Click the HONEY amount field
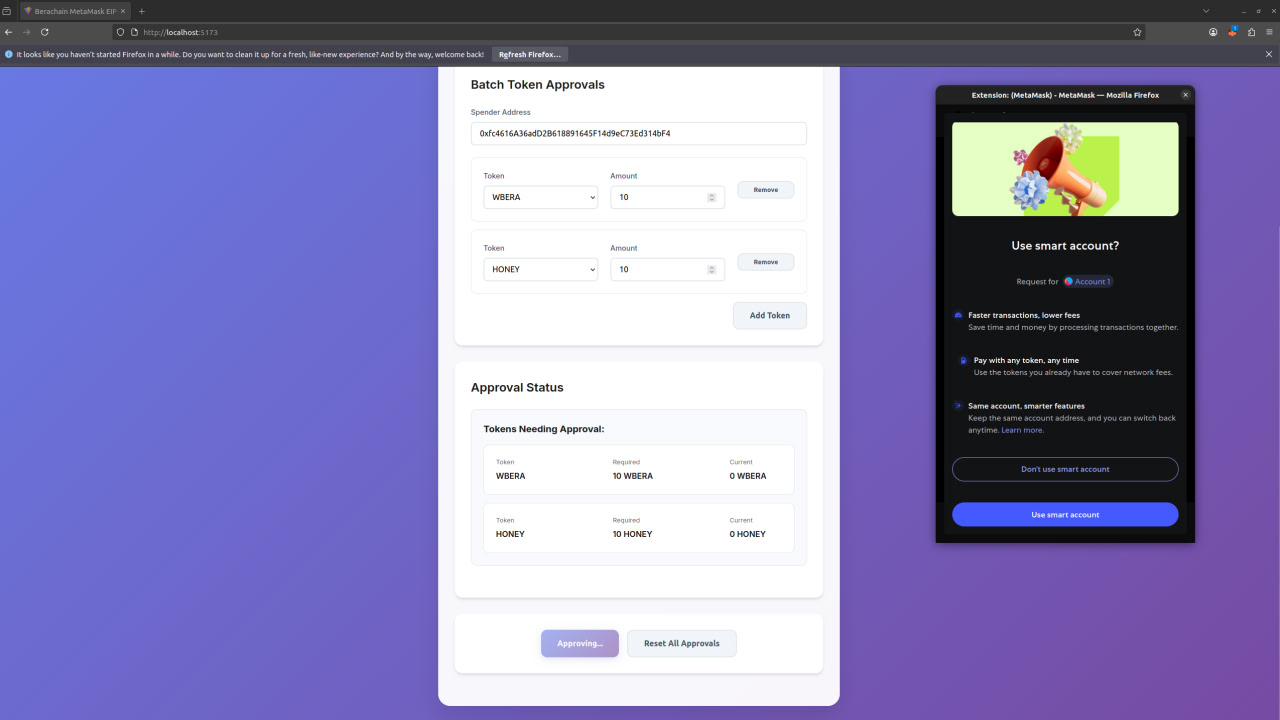This screenshot has height=720, width=1280. pyautogui.click(x=667, y=269)
